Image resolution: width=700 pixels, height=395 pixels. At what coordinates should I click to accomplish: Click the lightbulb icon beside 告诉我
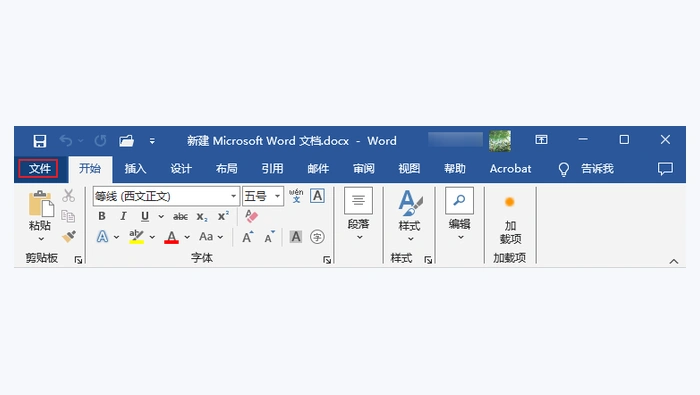coord(564,169)
